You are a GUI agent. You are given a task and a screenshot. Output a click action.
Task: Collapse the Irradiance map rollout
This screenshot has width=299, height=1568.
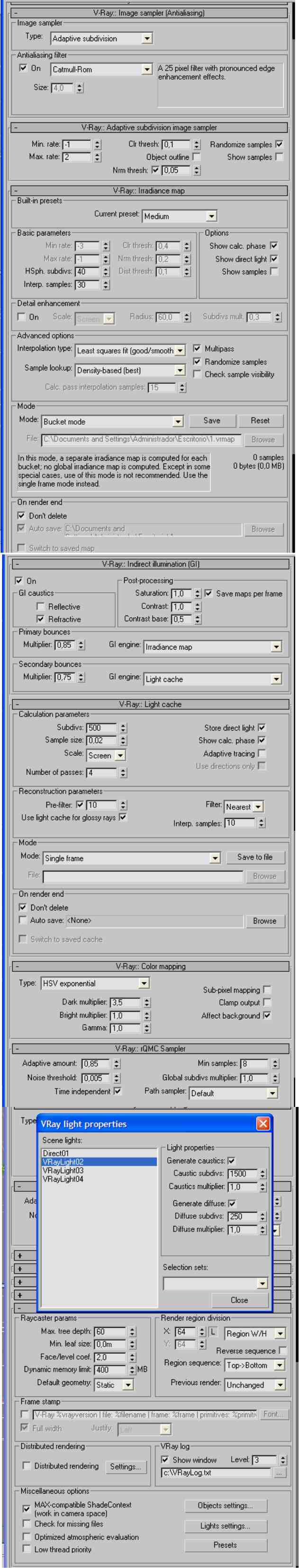(x=15, y=190)
